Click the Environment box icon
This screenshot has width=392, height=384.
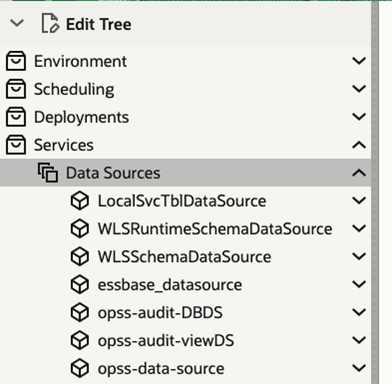pos(16,61)
